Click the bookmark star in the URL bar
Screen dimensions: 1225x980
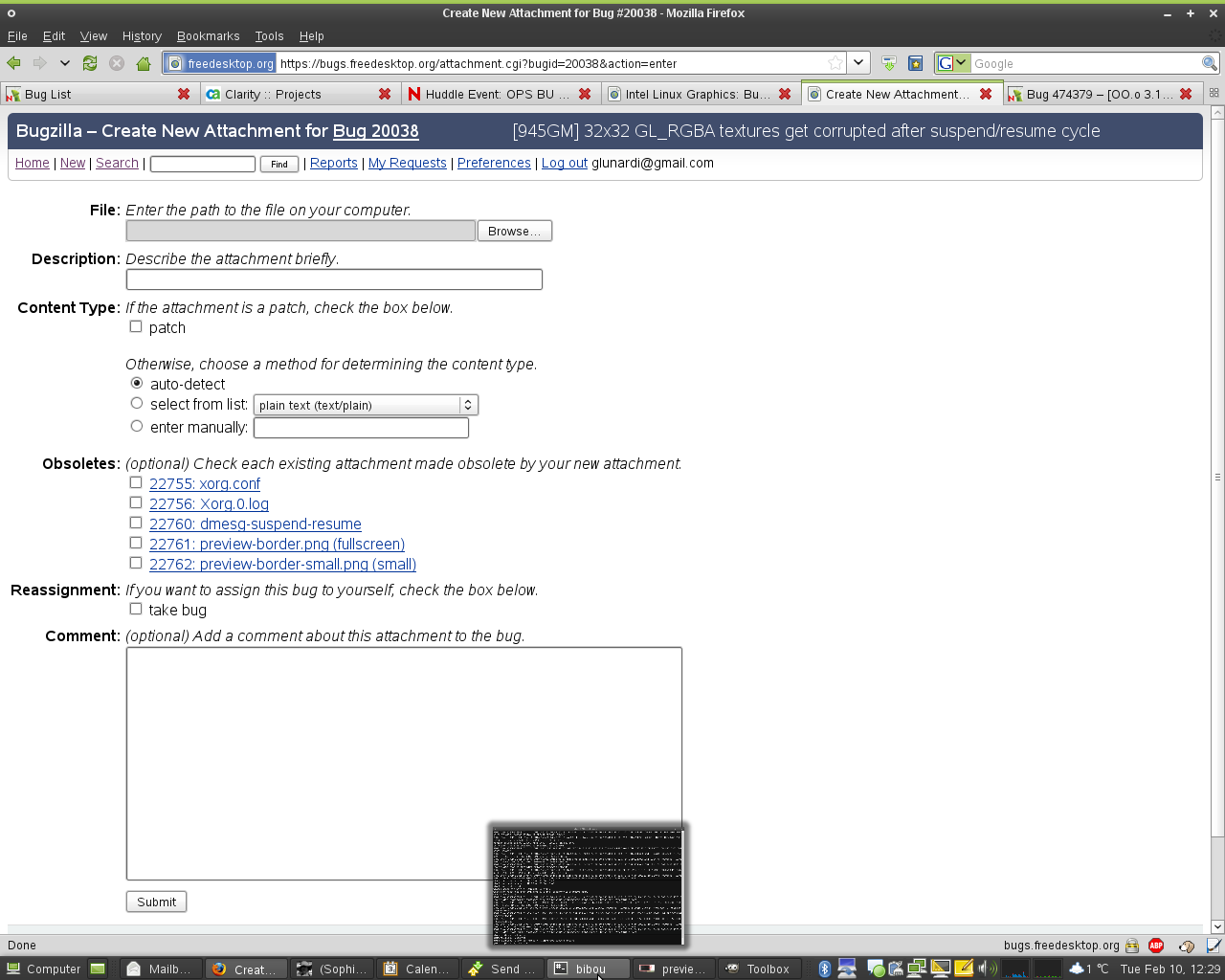pos(835,63)
